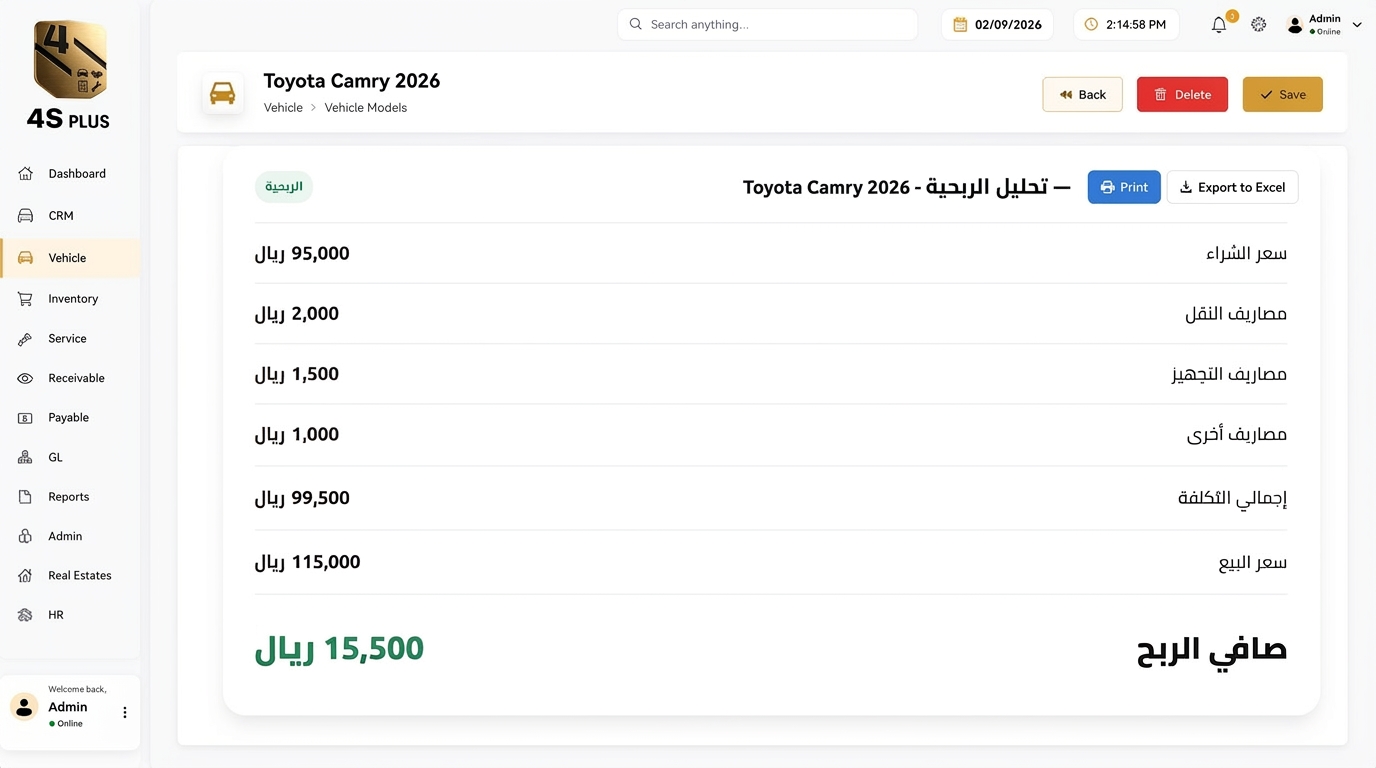Click the Vehicle Models breadcrumb
The width and height of the screenshot is (1376, 768).
366,107
